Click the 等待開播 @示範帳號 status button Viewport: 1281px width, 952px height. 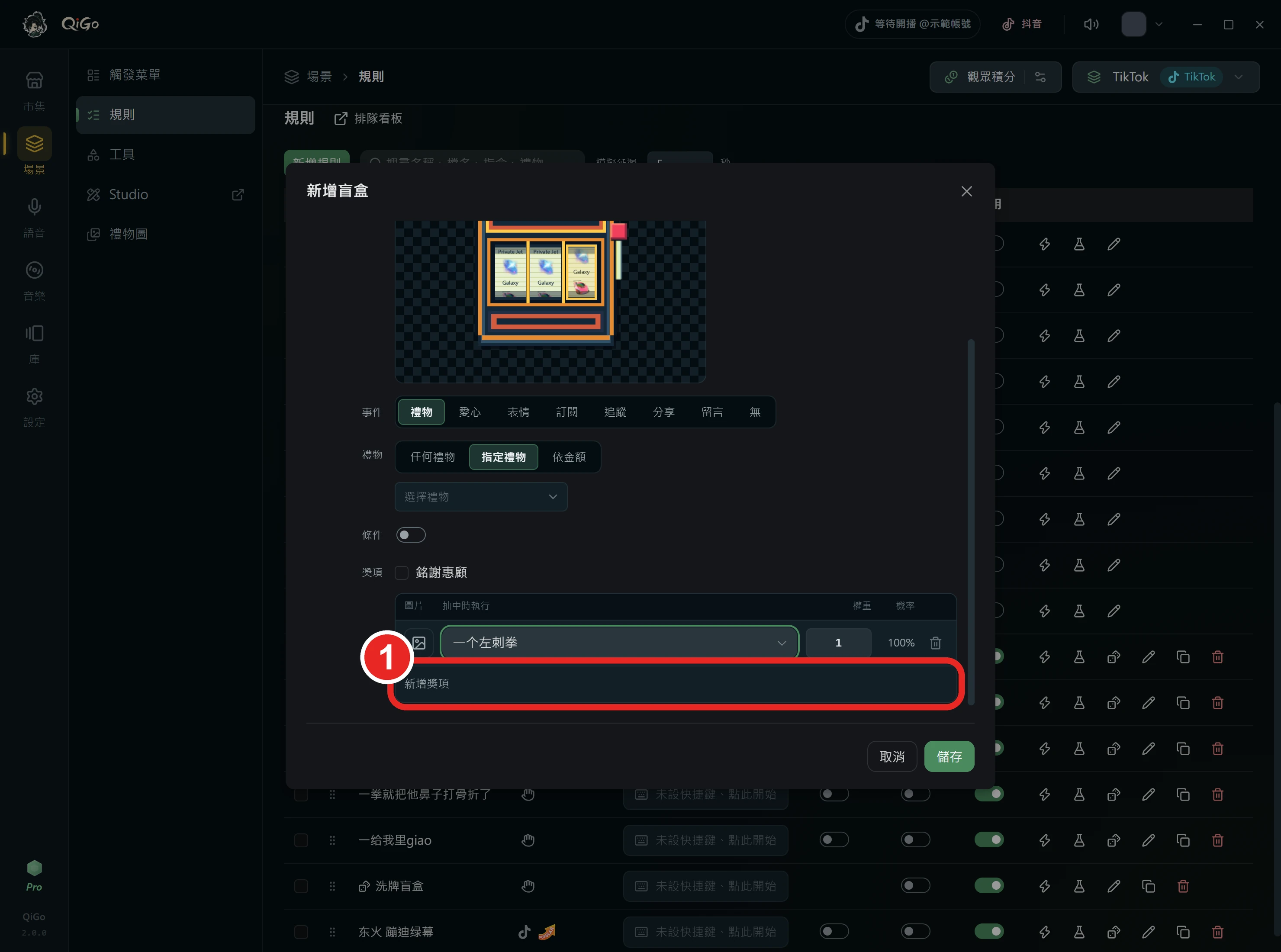point(912,24)
